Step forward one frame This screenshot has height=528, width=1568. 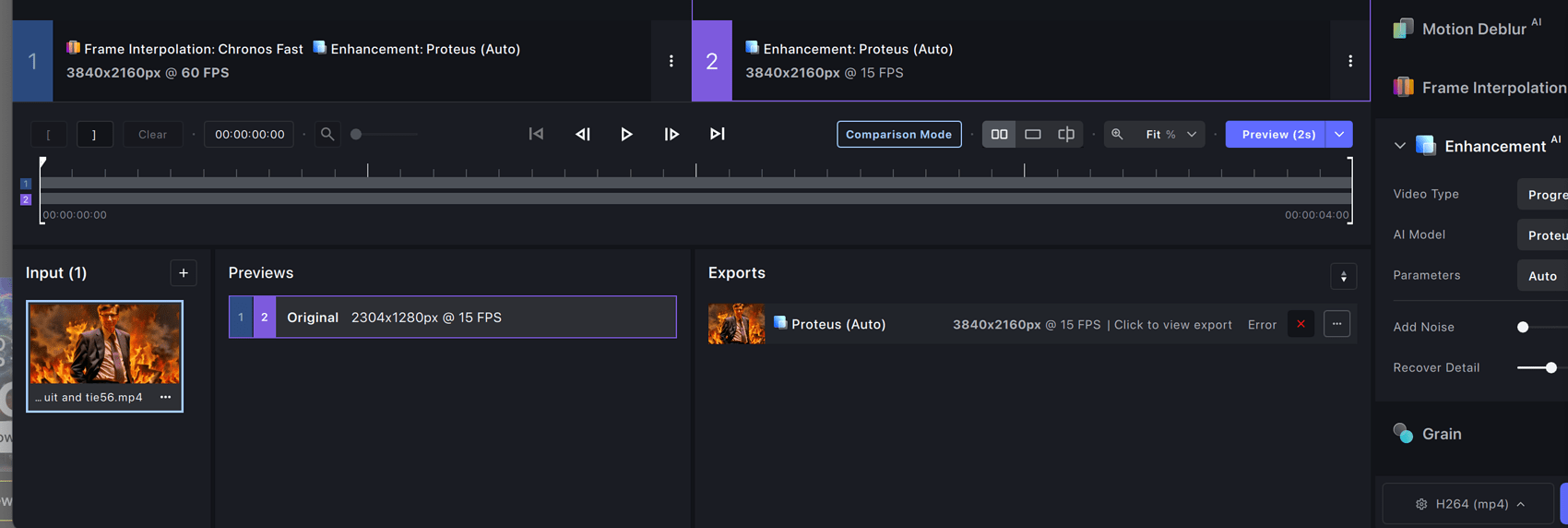(671, 134)
